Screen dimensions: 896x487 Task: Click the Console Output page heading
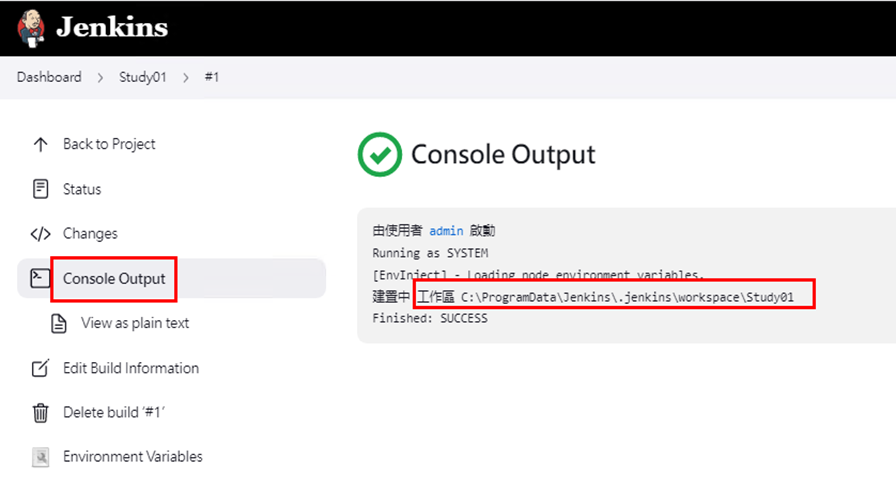point(503,154)
